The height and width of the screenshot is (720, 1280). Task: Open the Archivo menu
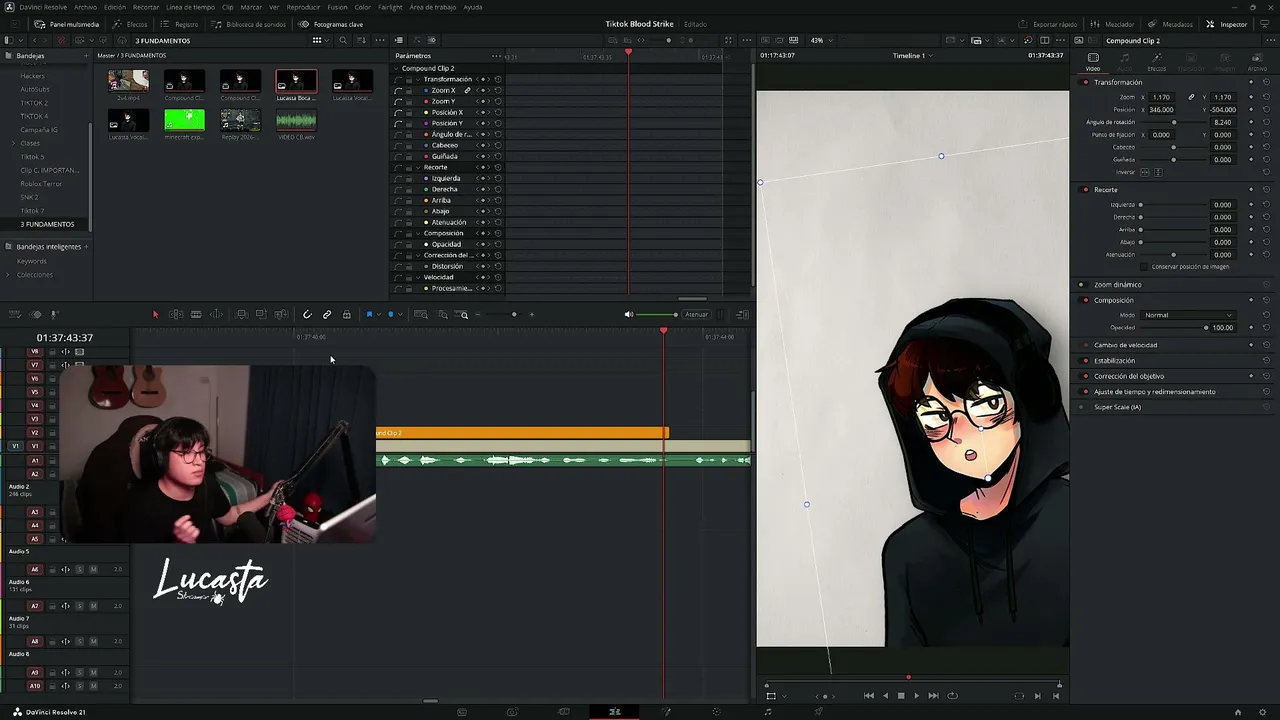coord(86,7)
